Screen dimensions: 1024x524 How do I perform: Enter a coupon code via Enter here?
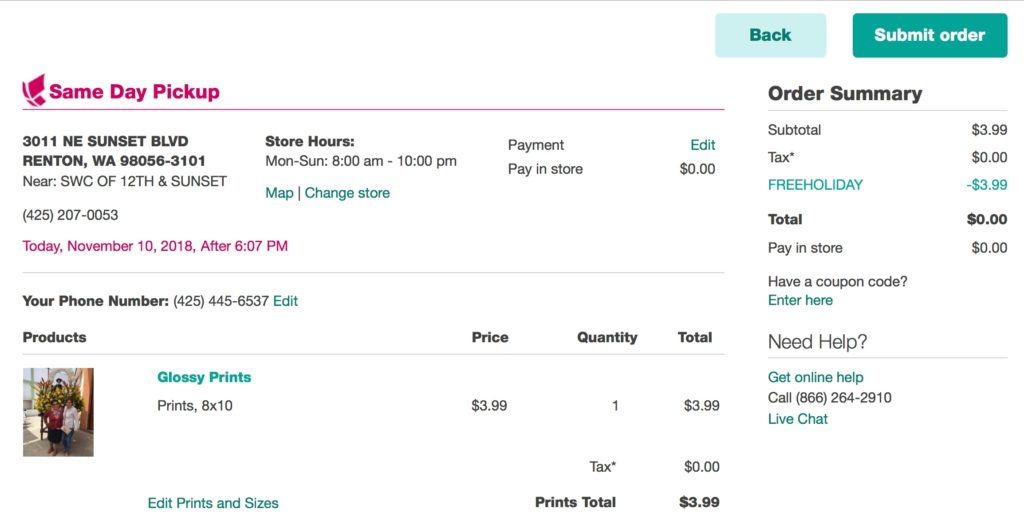point(800,301)
